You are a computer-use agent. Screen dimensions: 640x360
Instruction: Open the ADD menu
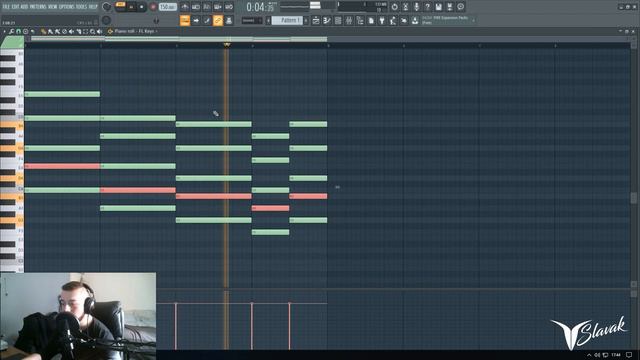coord(24,7)
